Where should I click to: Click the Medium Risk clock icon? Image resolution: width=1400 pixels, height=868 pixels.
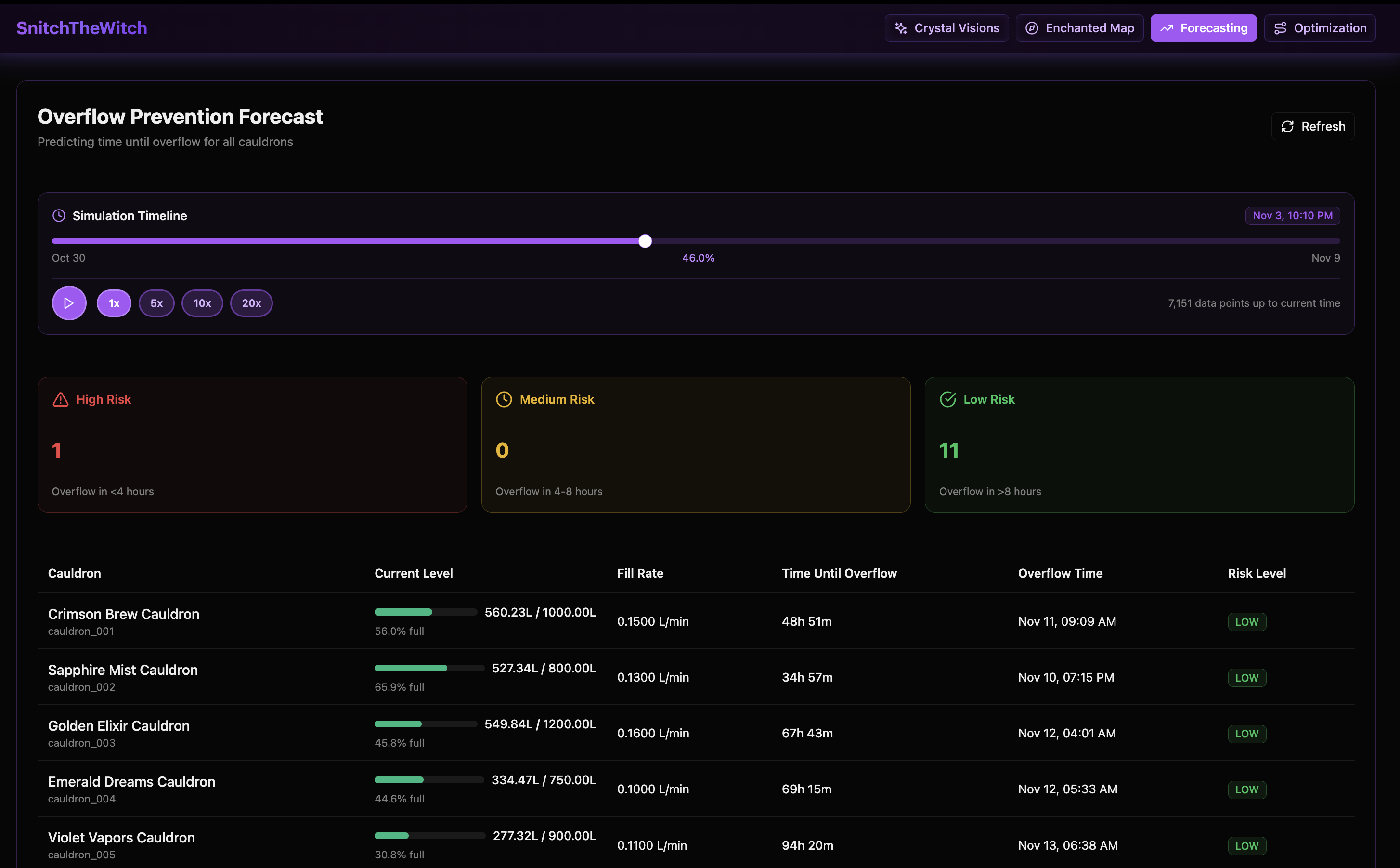coord(504,399)
